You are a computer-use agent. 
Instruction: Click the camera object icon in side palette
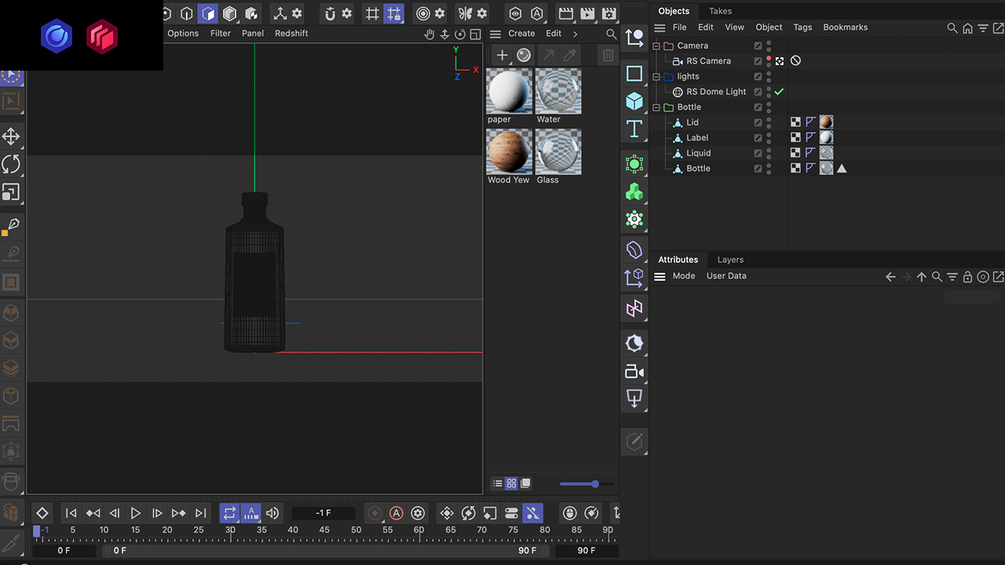(x=634, y=371)
